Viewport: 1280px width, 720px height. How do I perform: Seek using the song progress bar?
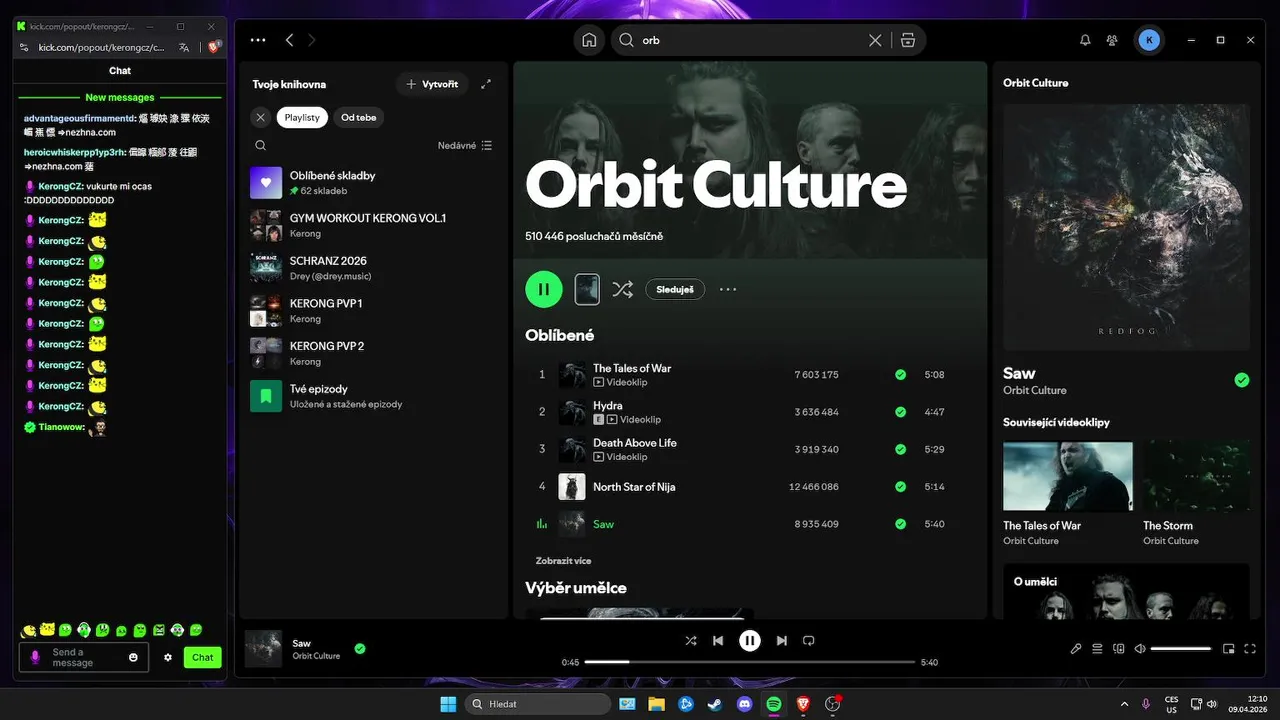pos(750,662)
